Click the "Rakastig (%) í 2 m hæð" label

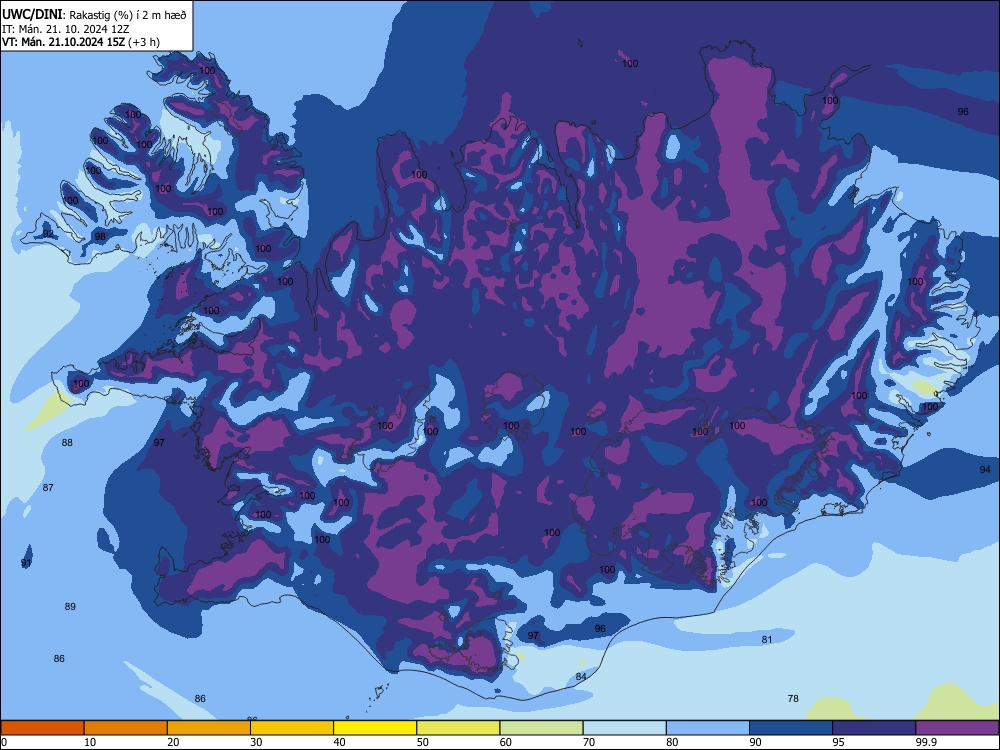(x=128, y=15)
